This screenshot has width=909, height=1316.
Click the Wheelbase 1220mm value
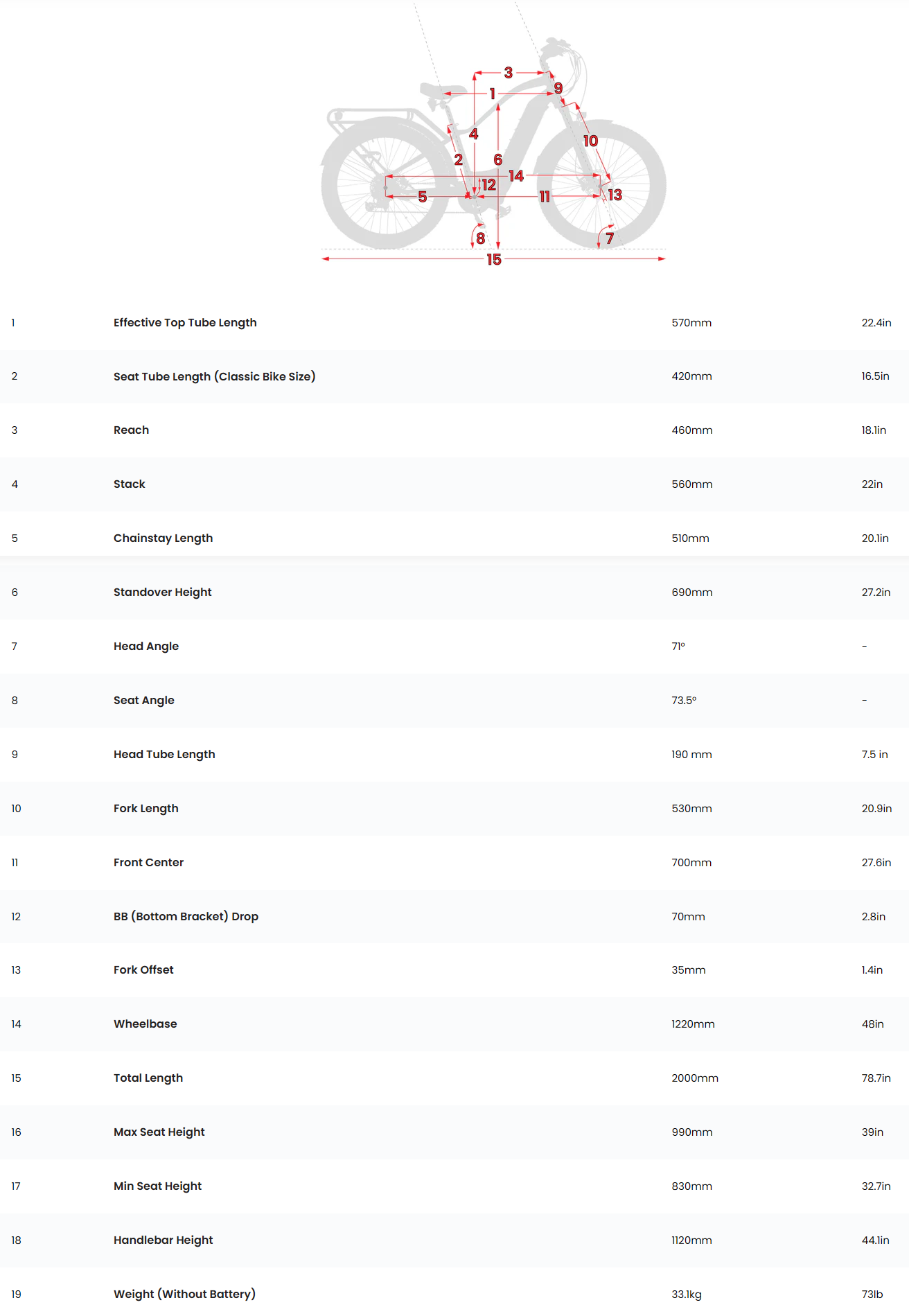(693, 1024)
